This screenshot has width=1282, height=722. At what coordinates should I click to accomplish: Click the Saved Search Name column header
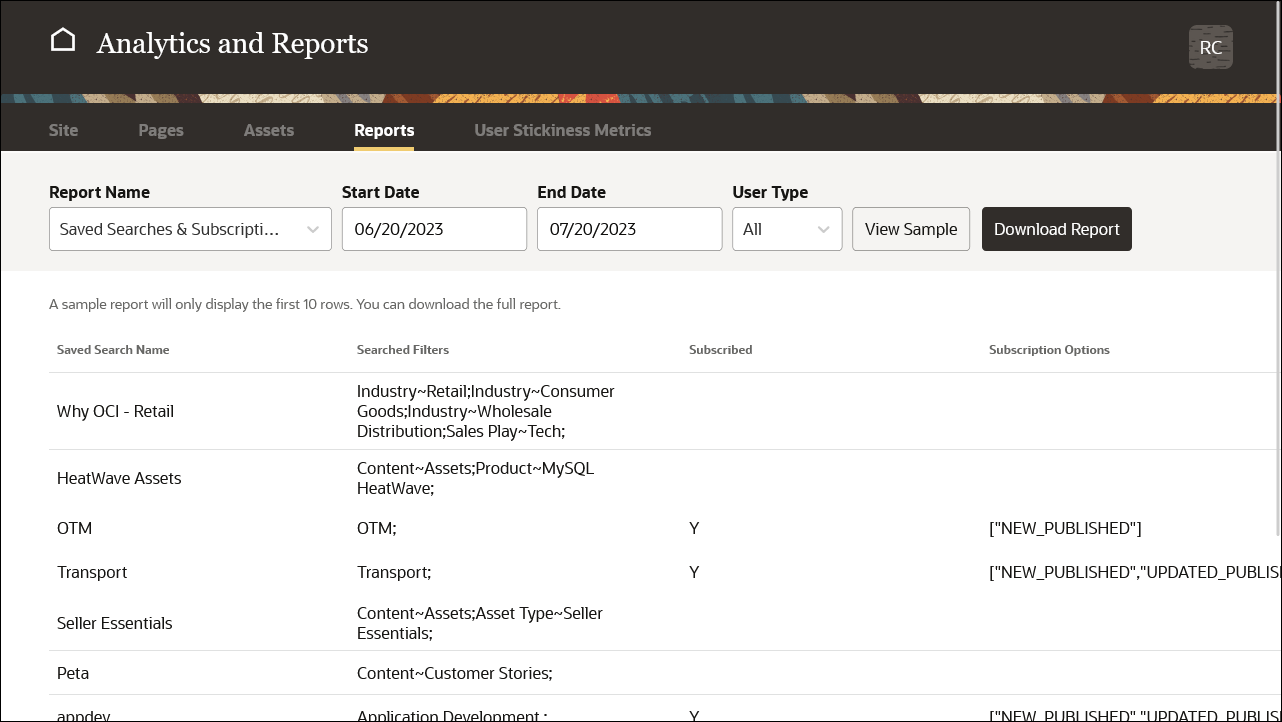pyautogui.click(x=113, y=350)
